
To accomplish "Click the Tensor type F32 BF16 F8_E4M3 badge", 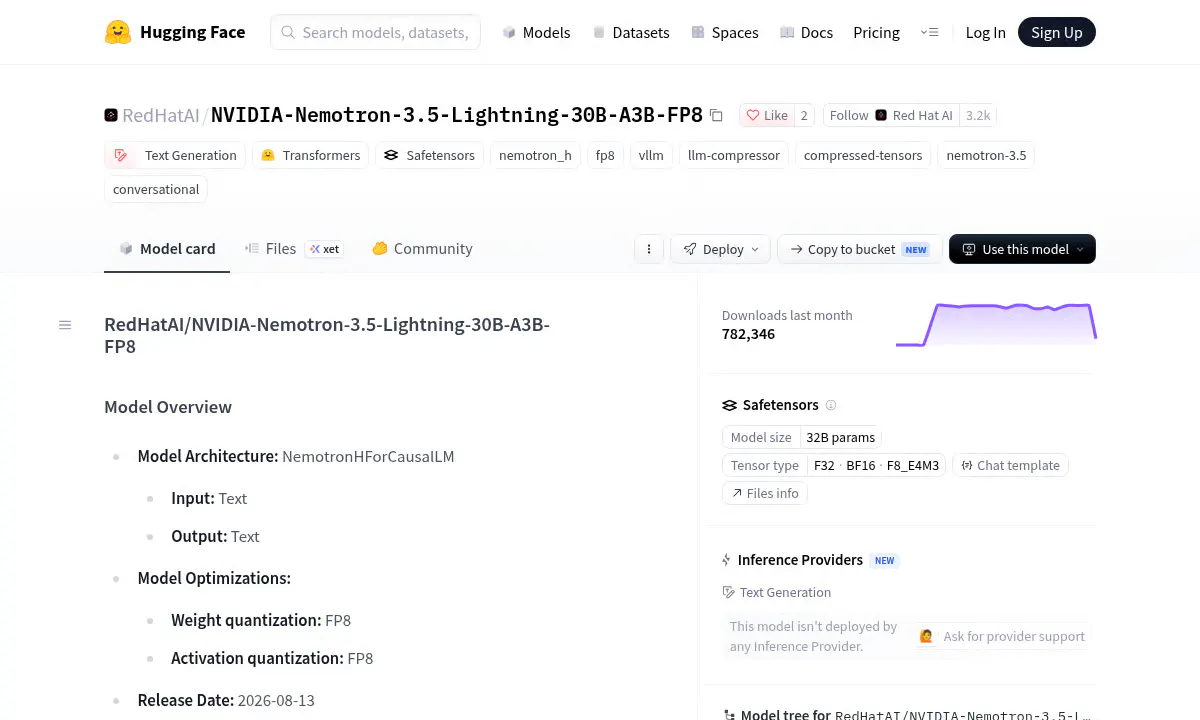I will (x=834, y=465).
